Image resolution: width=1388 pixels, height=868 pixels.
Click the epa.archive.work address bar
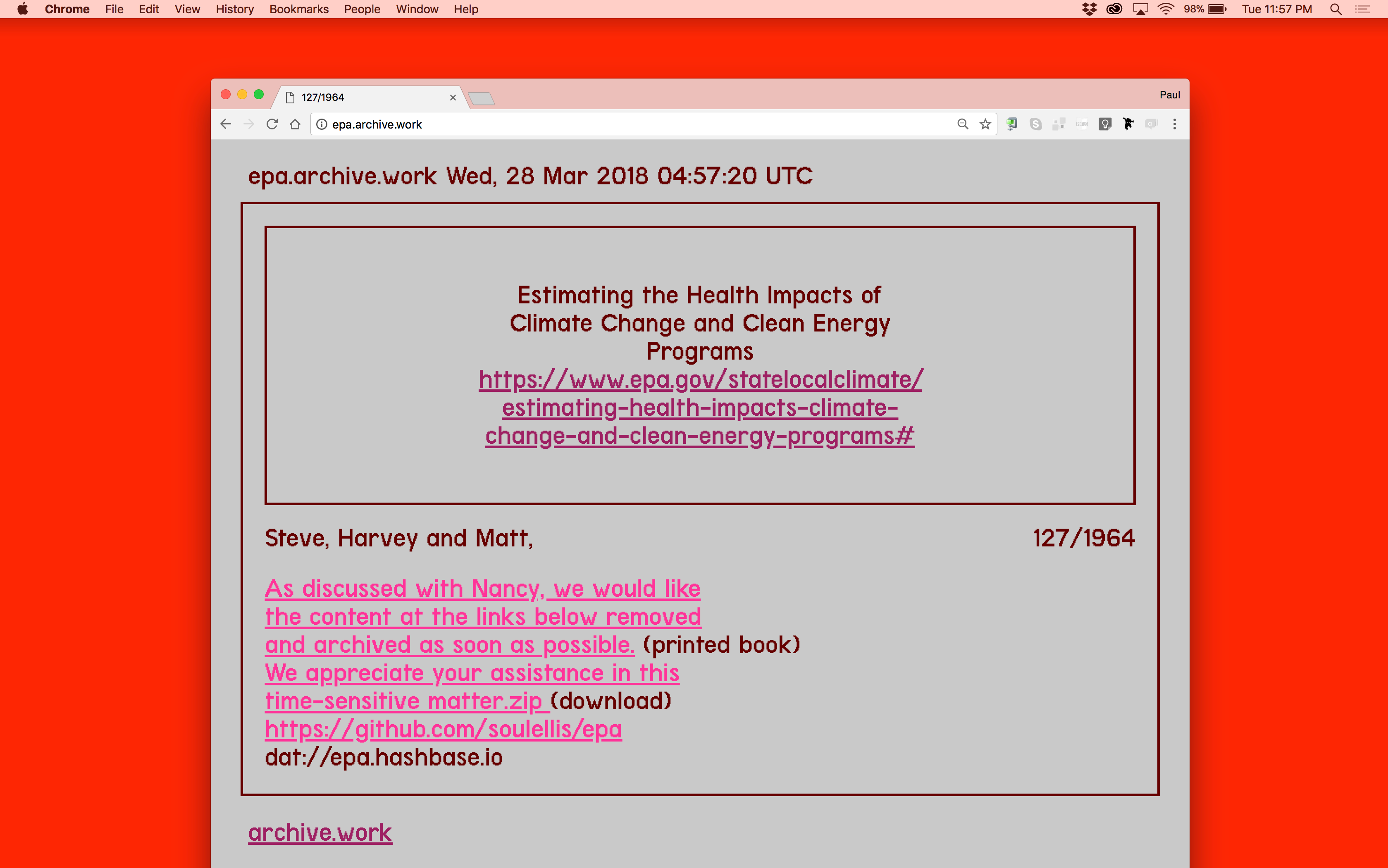point(632,124)
